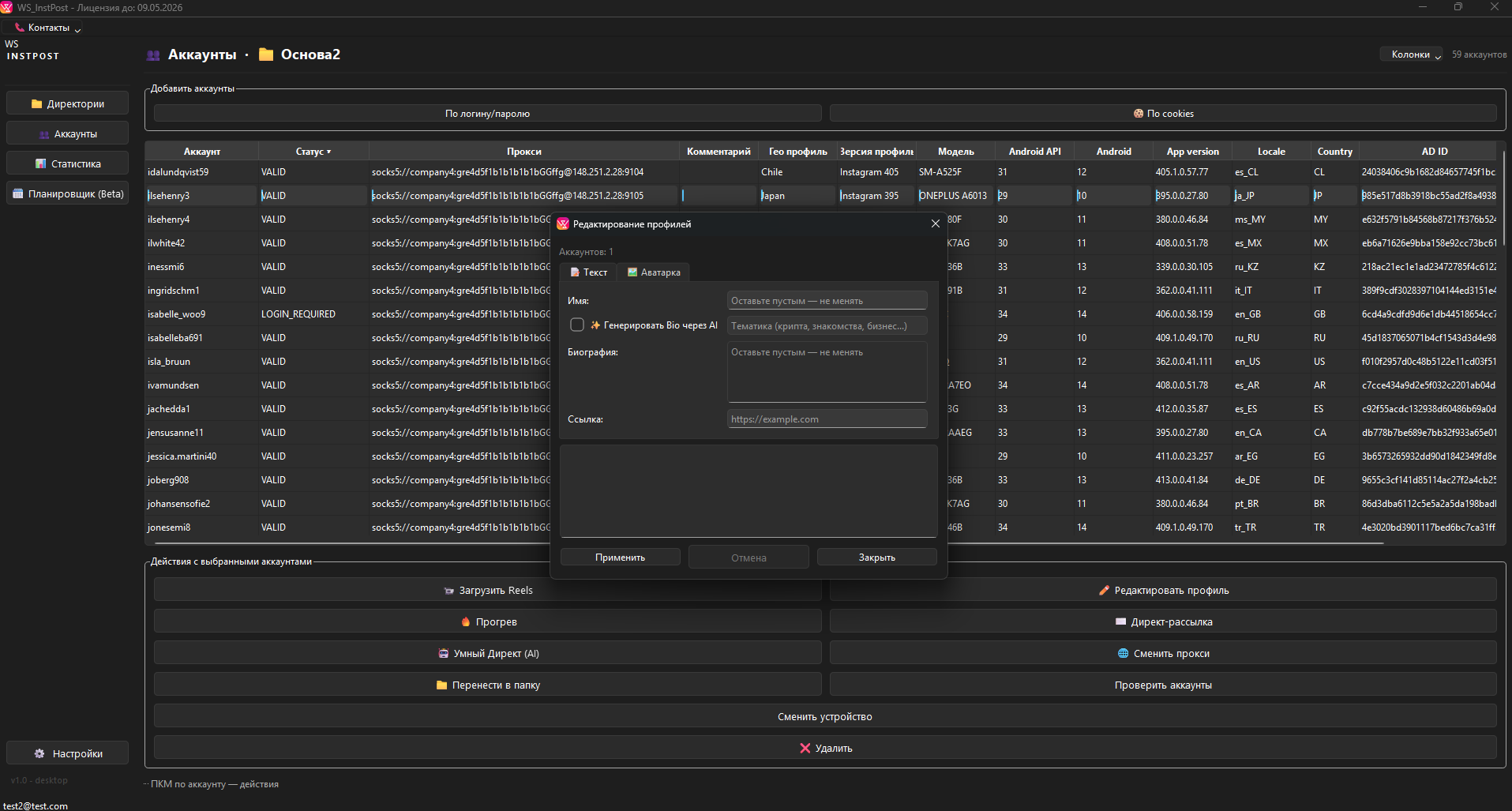Viewport: 1512px width, 811px height.
Task: Click the cookie icon on По cookies
Action: (1138, 114)
